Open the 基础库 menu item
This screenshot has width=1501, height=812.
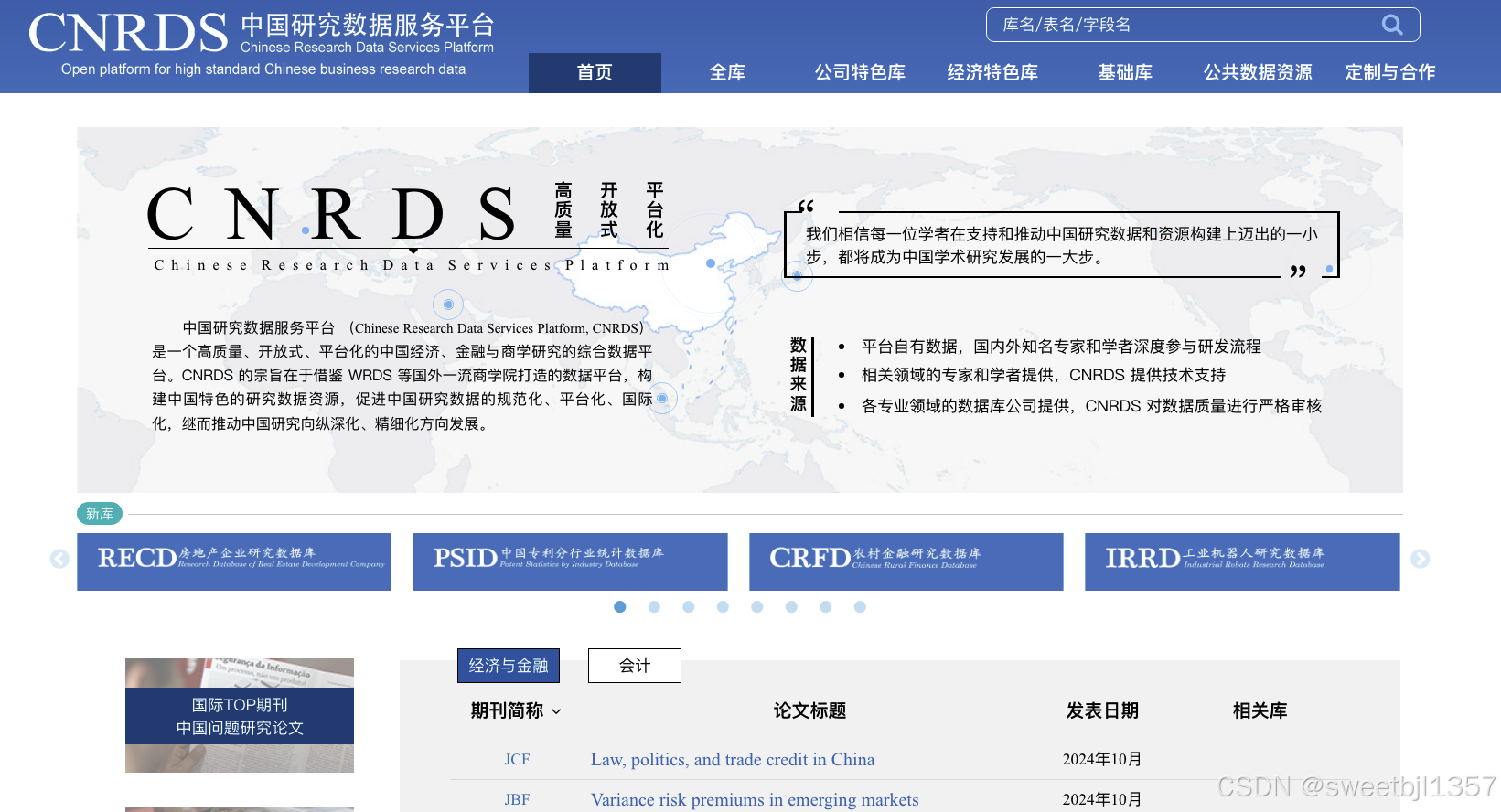point(1125,72)
